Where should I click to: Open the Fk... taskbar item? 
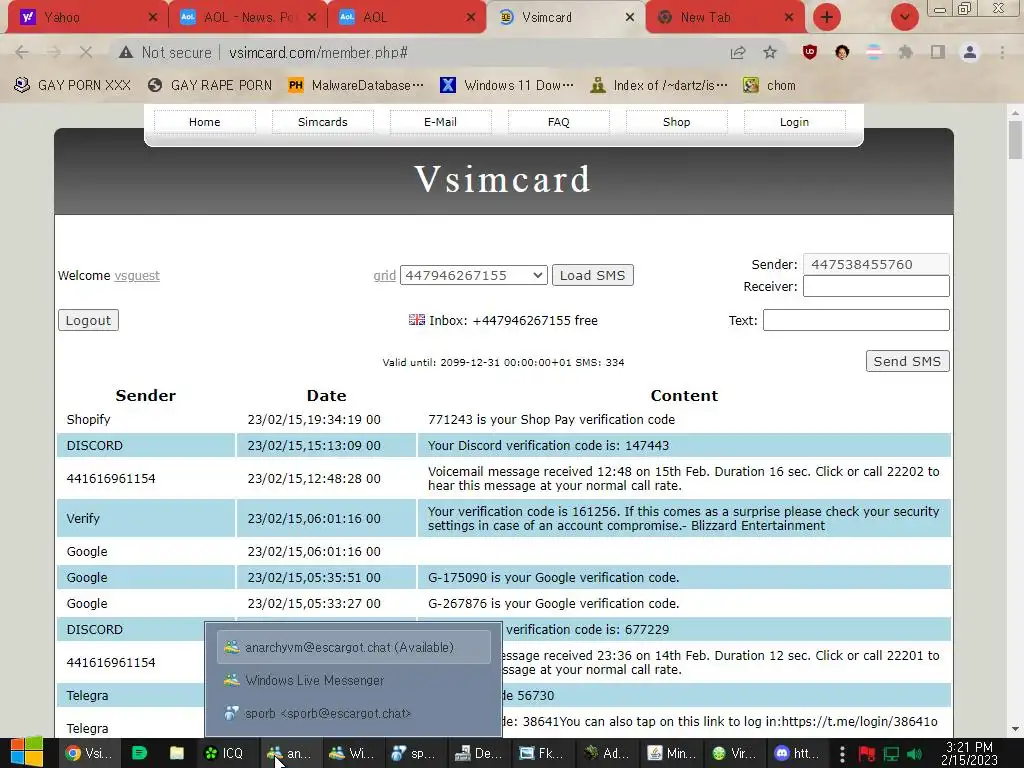[541, 753]
